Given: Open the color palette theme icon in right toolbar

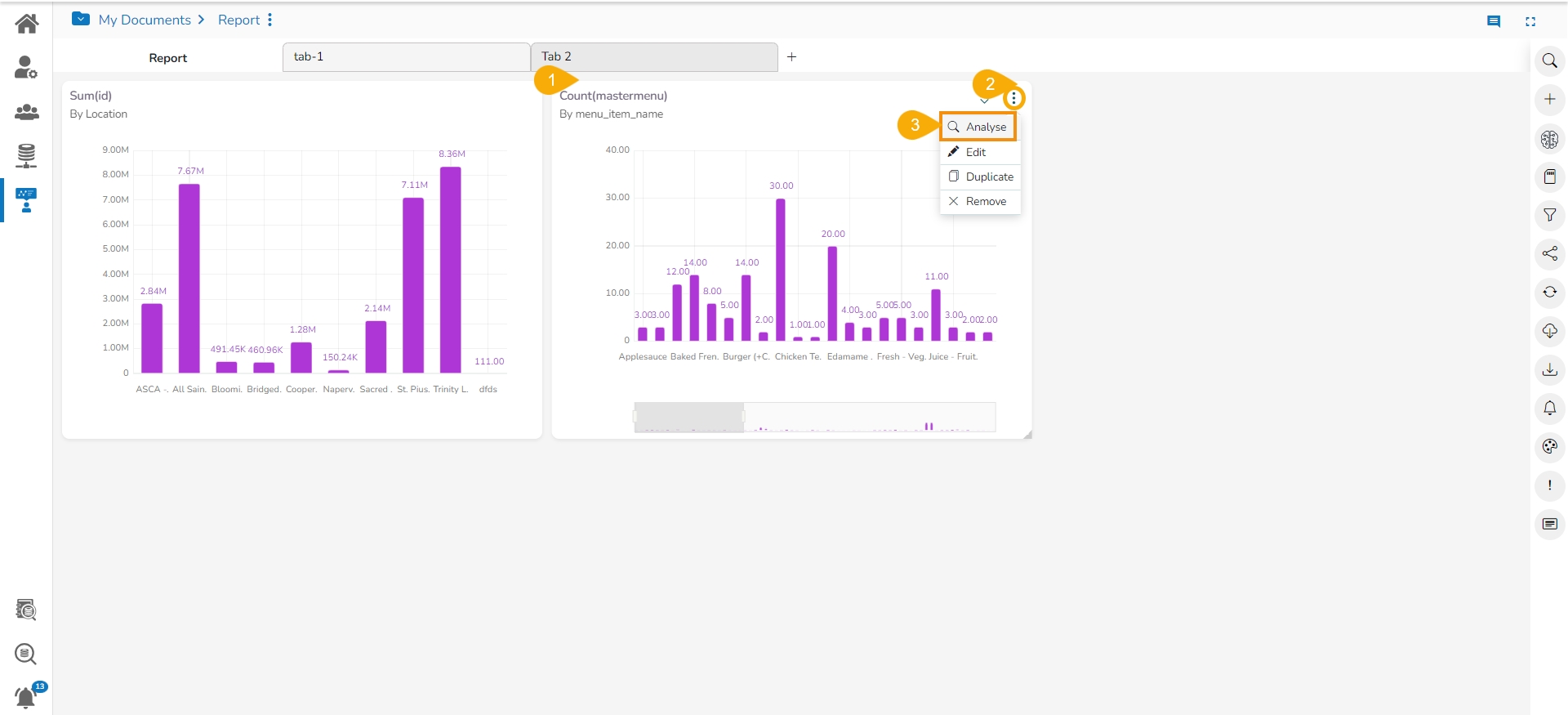Looking at the screenshot, I should pyautogui.click(x=1549, y=446).
